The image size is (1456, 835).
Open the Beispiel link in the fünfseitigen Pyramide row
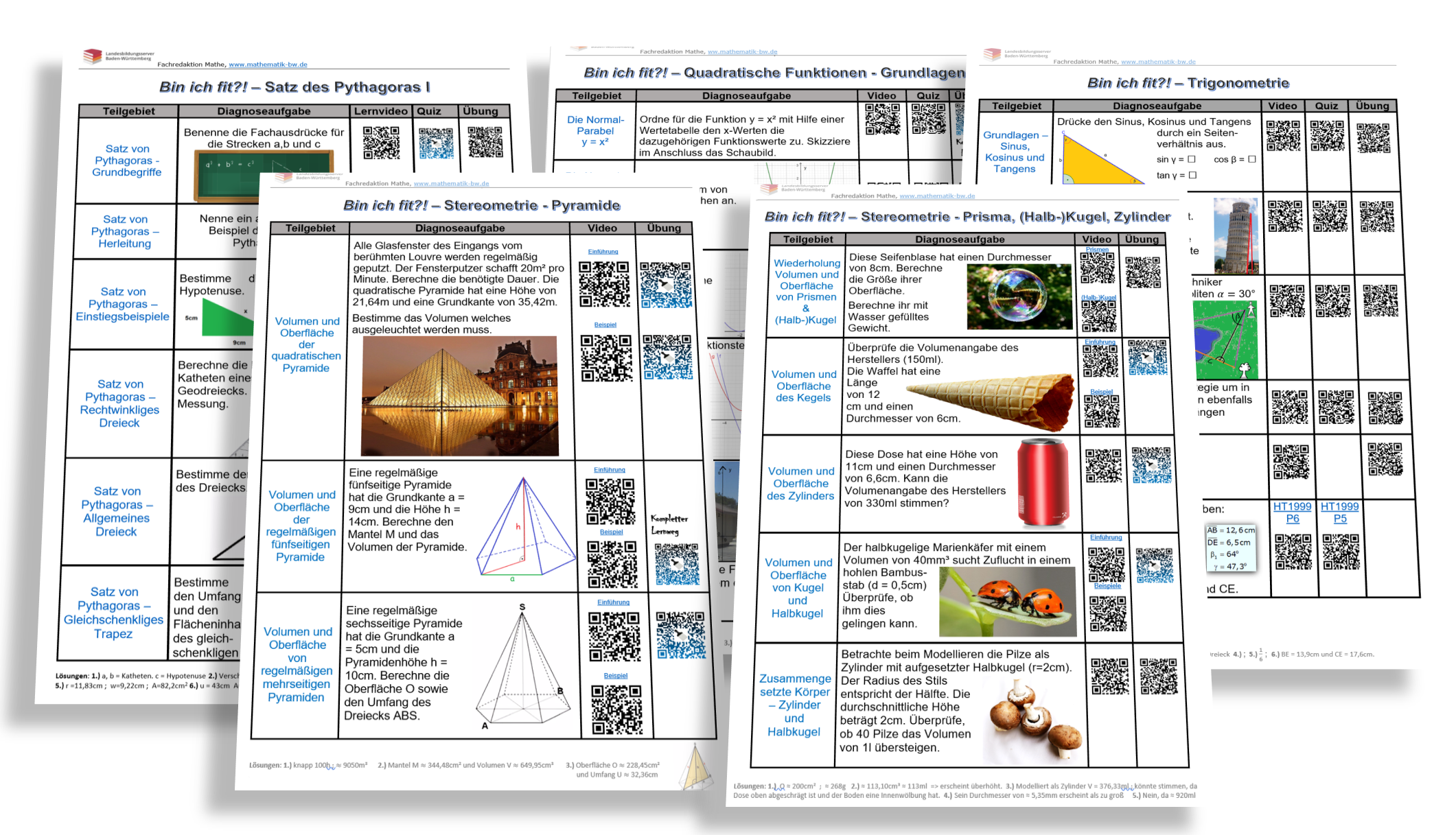click(611, 532)
